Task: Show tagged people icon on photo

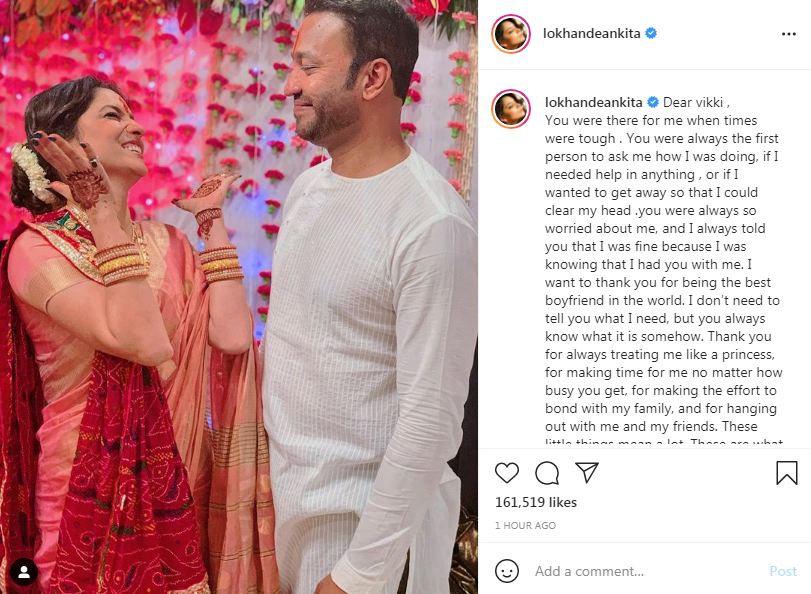Action: point(24,572)
